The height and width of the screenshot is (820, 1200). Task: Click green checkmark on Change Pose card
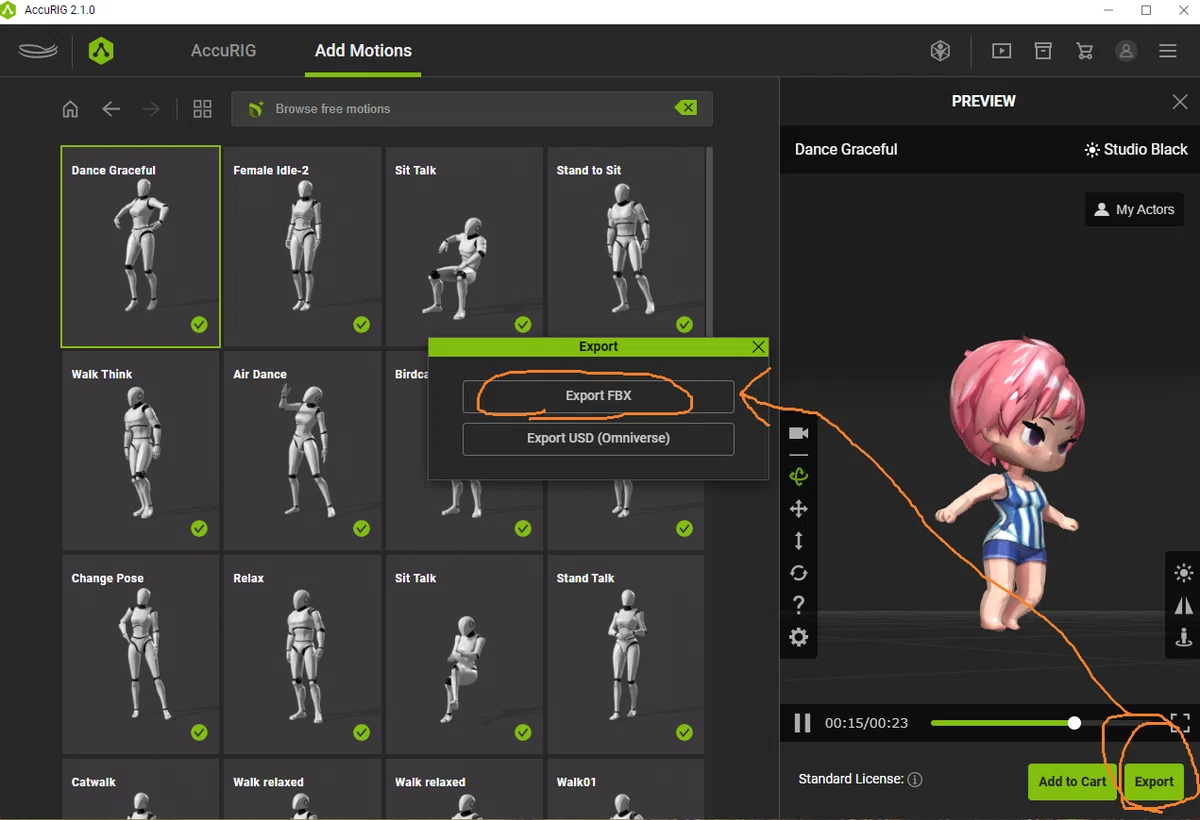(x=199, y=732)
